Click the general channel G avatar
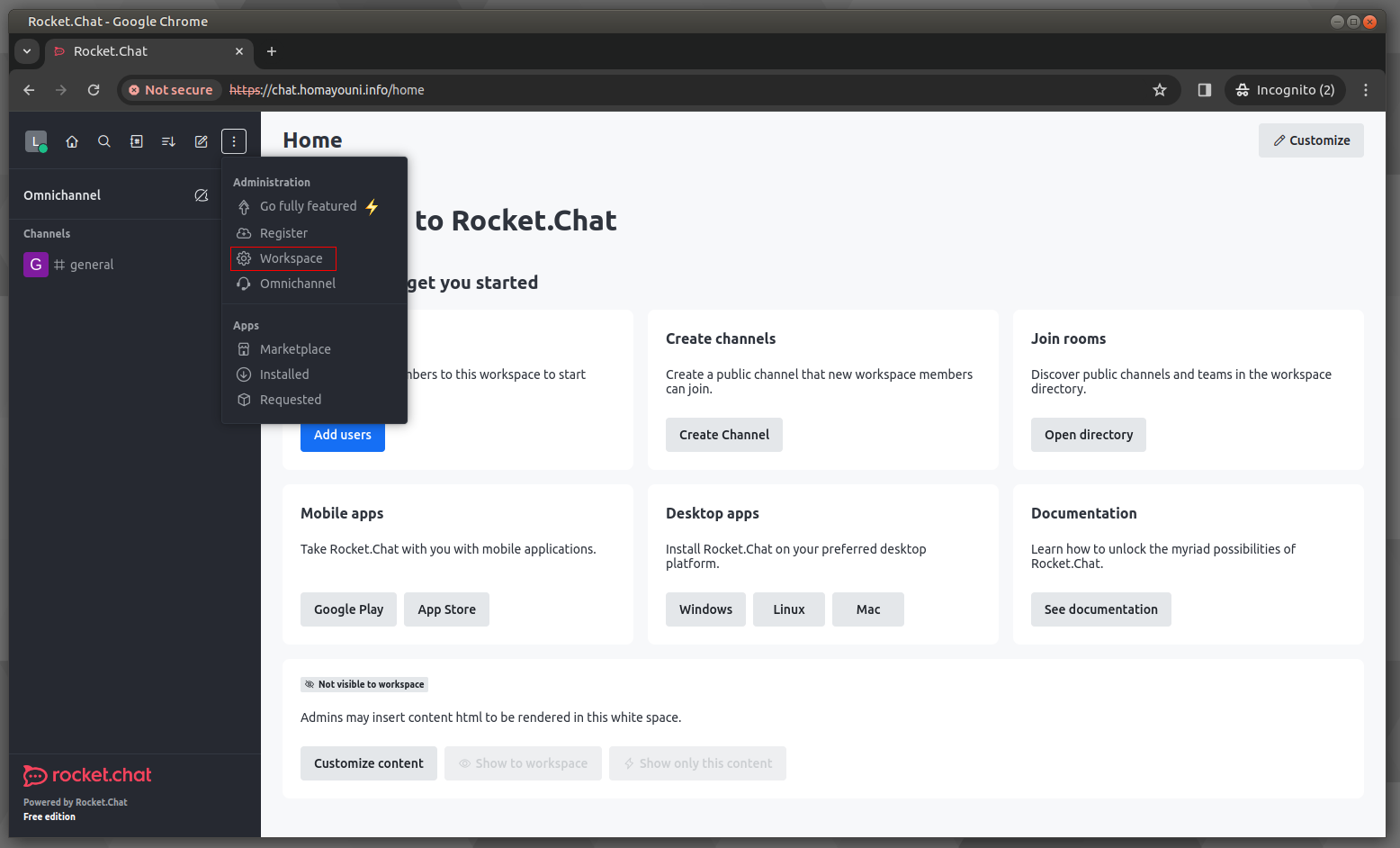This screenshot has width=1400, height=848. tap(36, 265)
